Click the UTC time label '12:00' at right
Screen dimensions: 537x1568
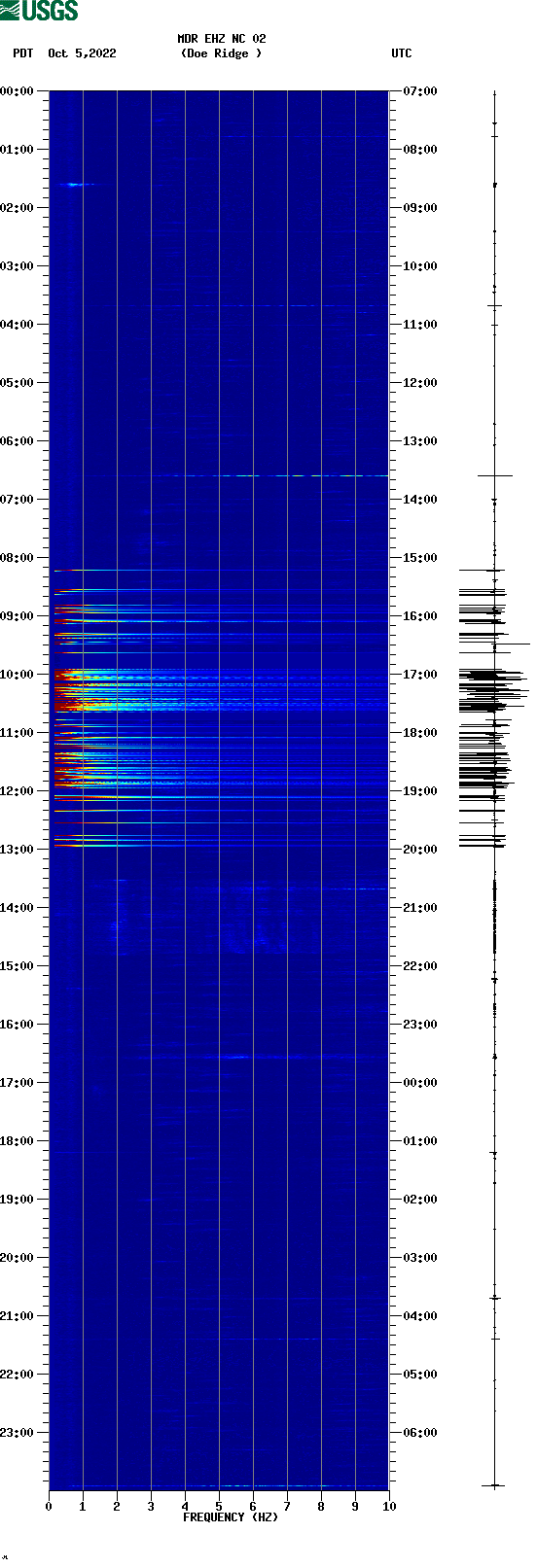click(x=420, y=383)
